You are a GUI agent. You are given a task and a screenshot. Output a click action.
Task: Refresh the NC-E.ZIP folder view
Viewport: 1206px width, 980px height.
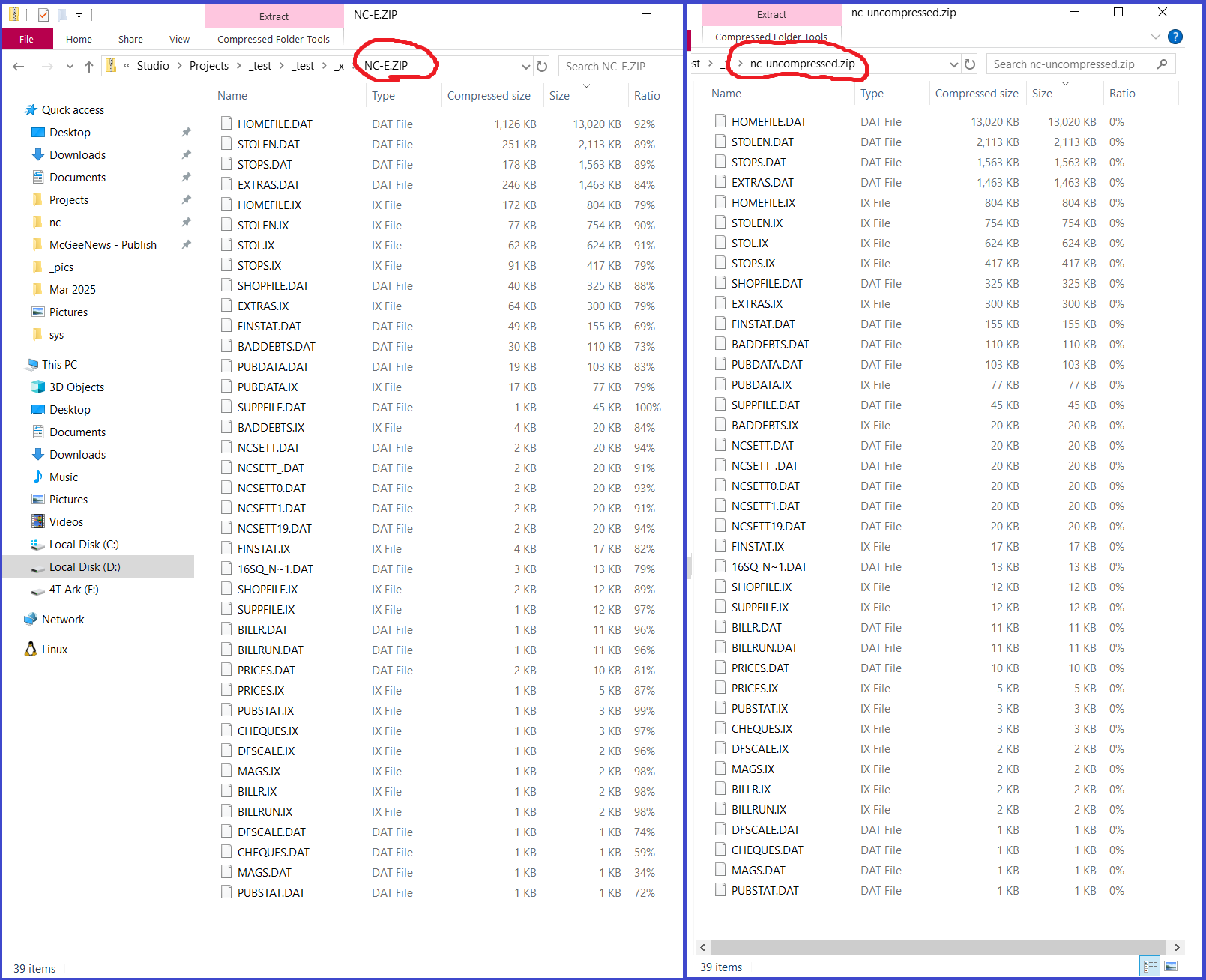(542, 67)
